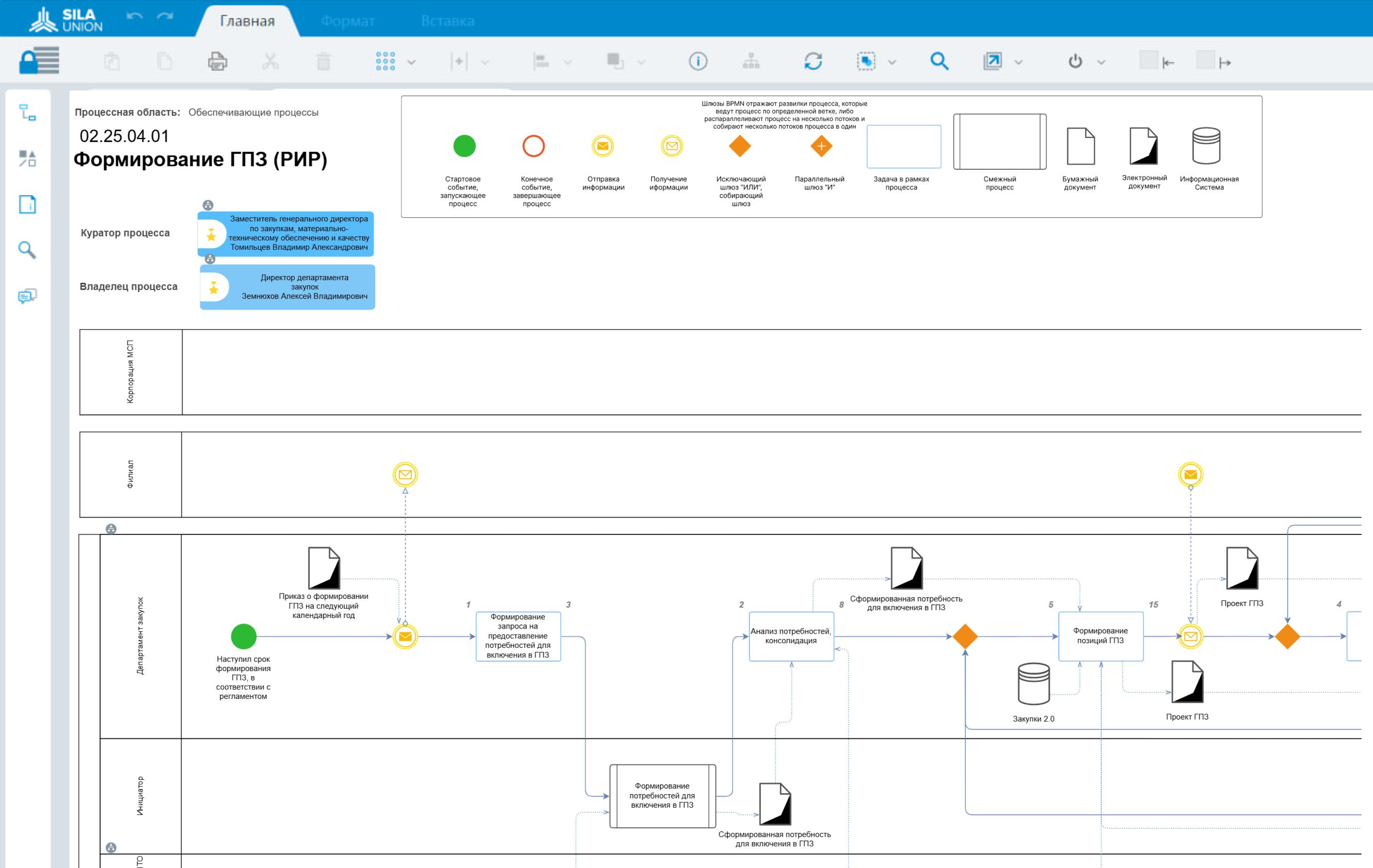Viewport: 1373px width, 868px height.
Task: Open the shapes palette sidebar icon
Action: click(x=27, y=158)
